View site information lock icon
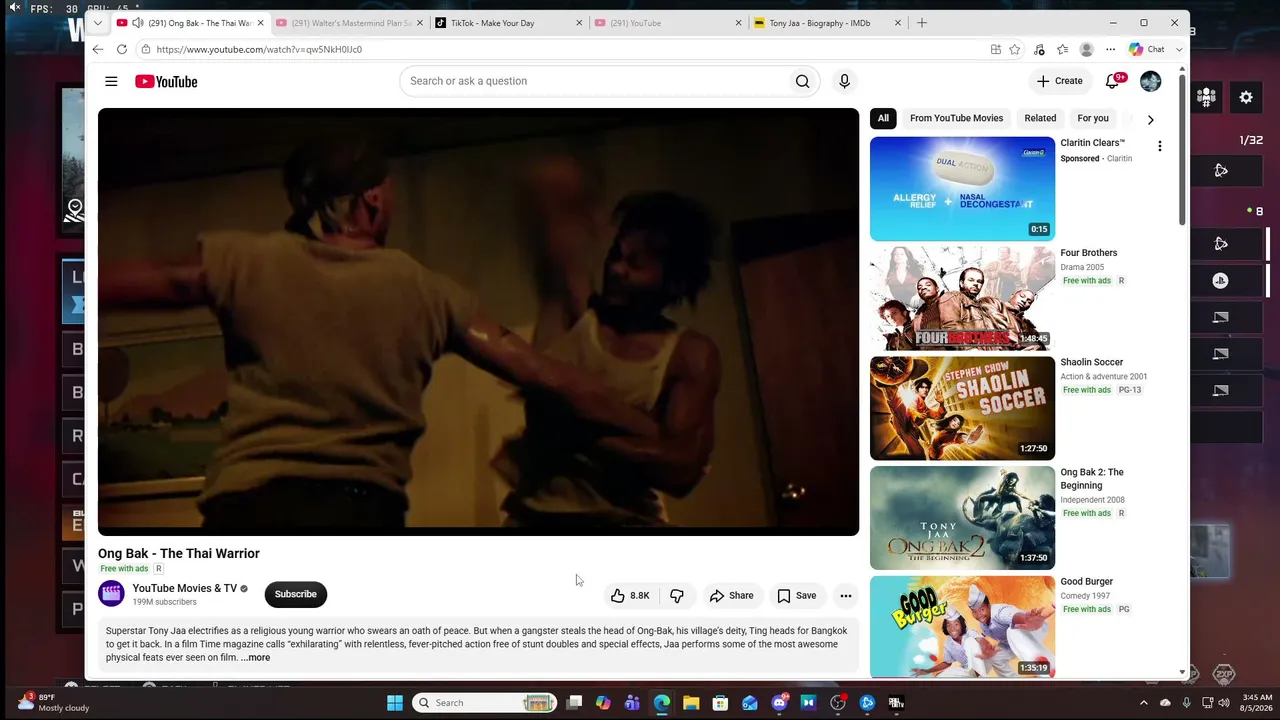The image size is (1280, 720). point(146,49)
